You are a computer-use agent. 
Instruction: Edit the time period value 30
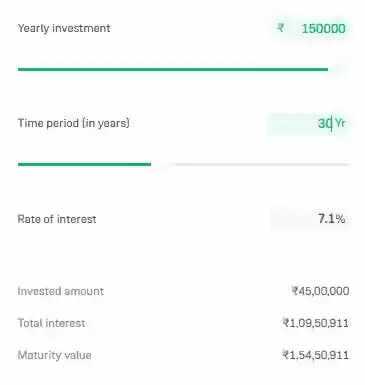tap(324, 123)
